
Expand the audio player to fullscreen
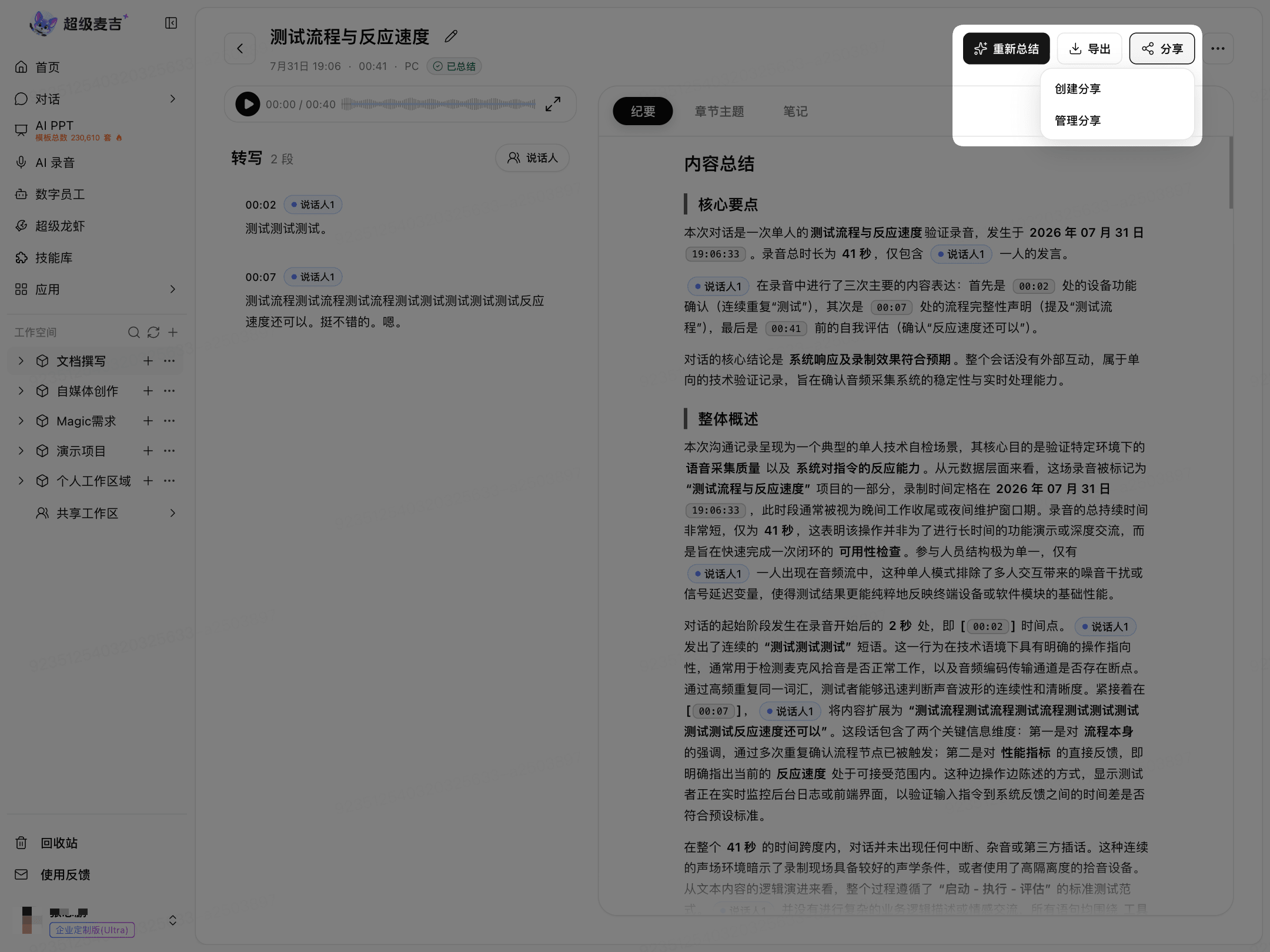553,104
